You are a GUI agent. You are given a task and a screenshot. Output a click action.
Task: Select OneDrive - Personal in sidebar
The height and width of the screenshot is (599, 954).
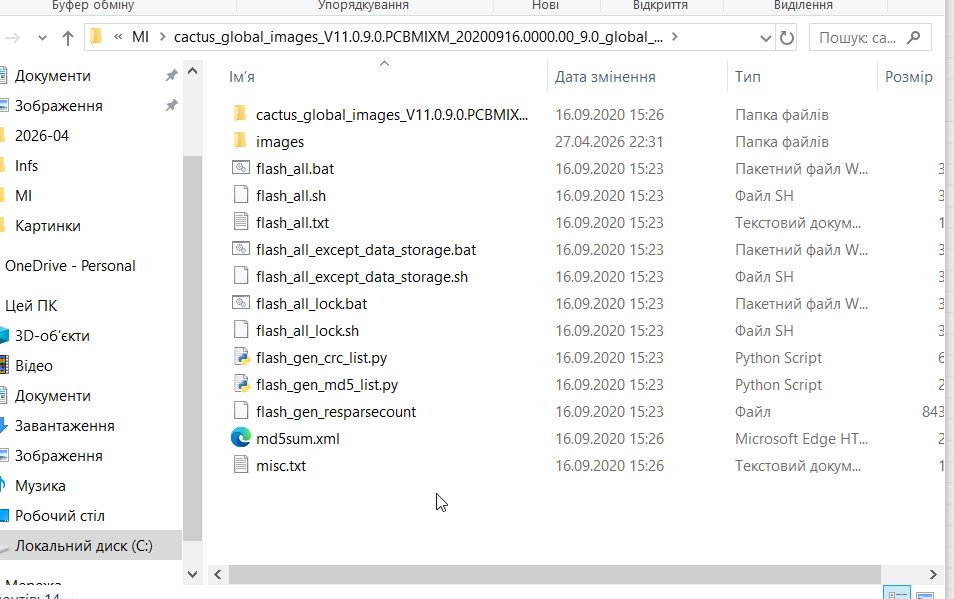click(70, 266)
